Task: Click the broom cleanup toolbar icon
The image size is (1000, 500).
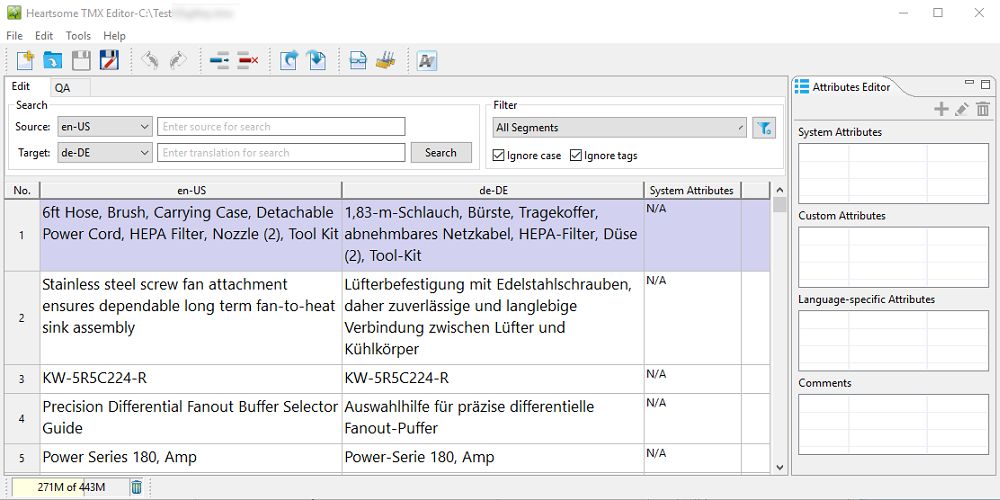Action: (x=386, y=61)
